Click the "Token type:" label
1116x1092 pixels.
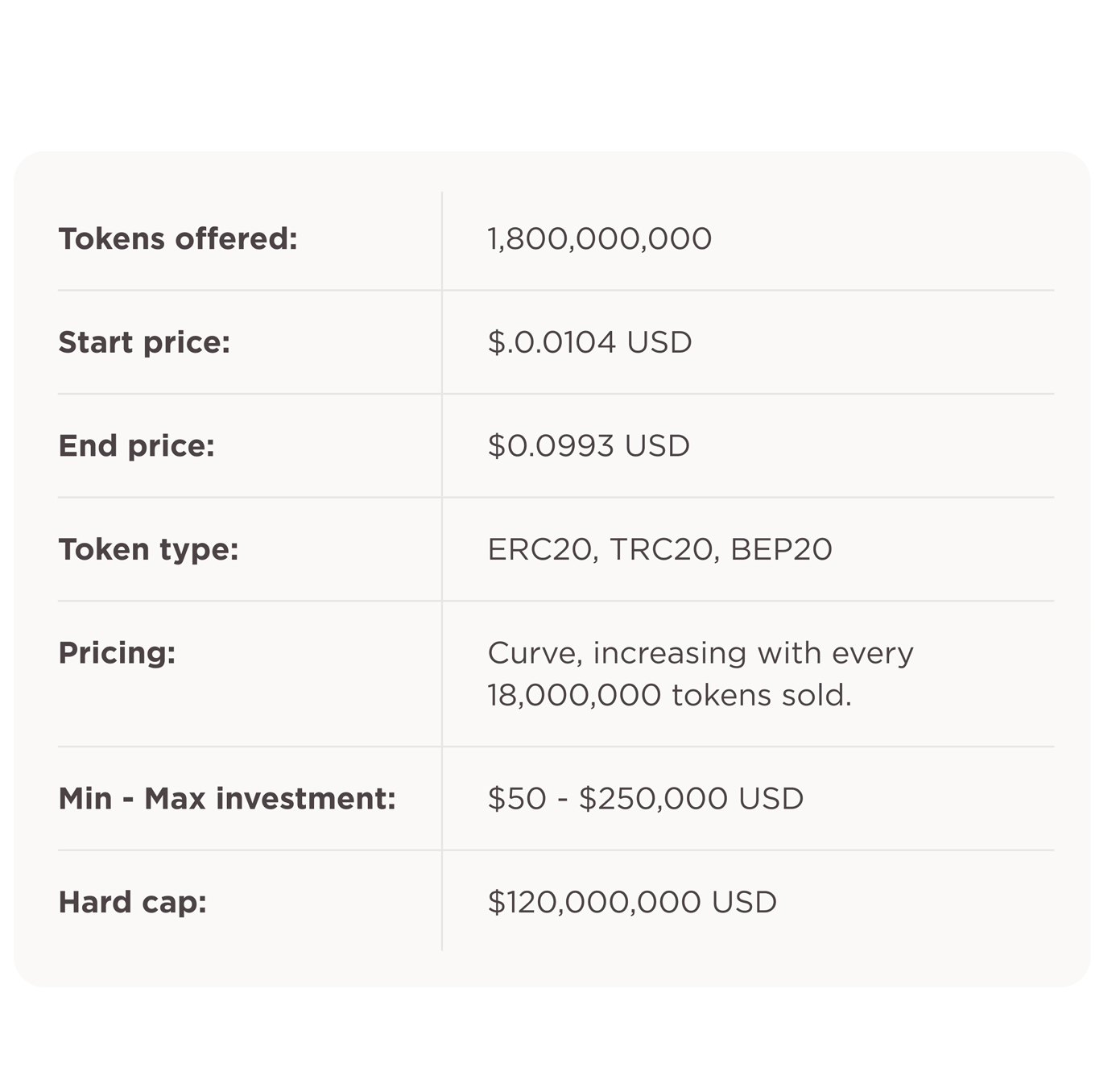point(148,550)
